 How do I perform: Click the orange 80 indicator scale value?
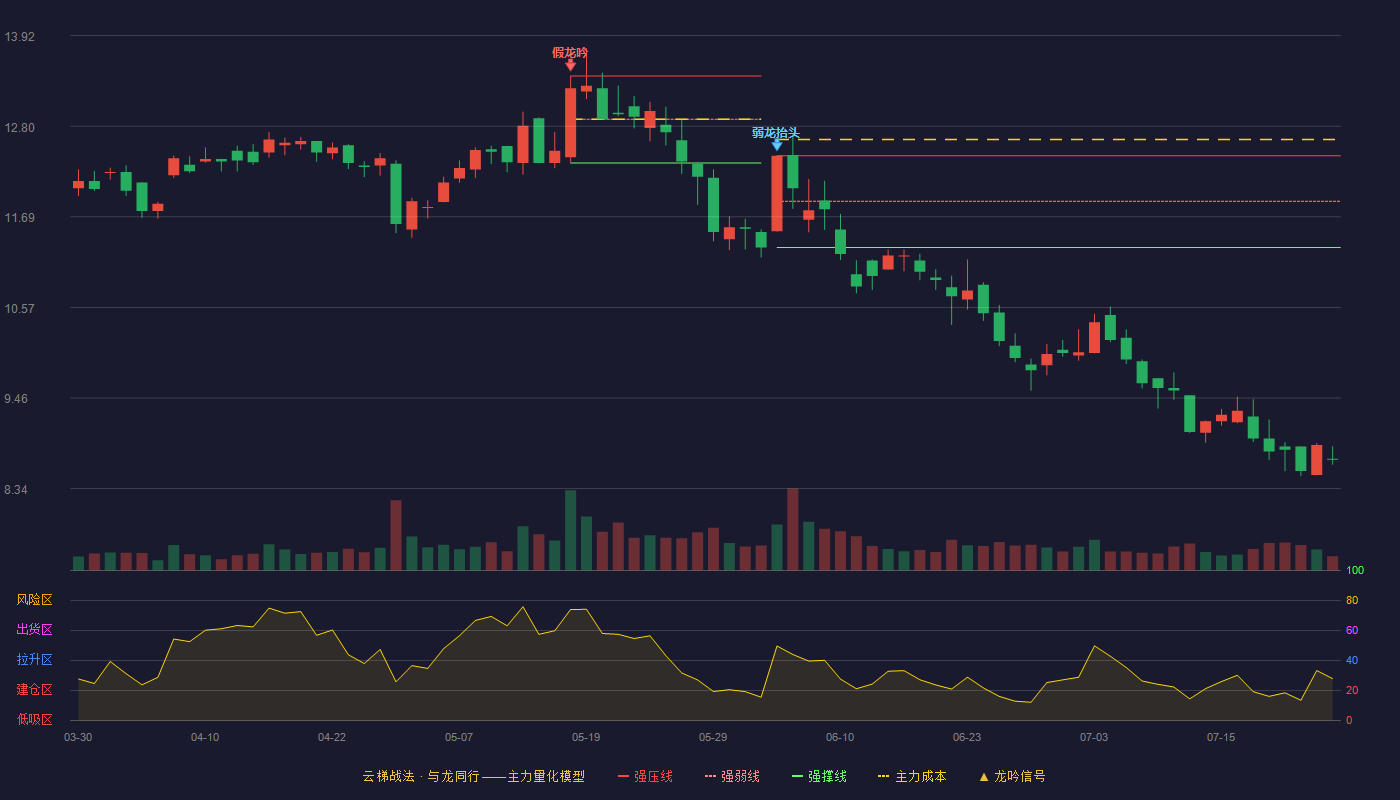tap(1352, 600)
